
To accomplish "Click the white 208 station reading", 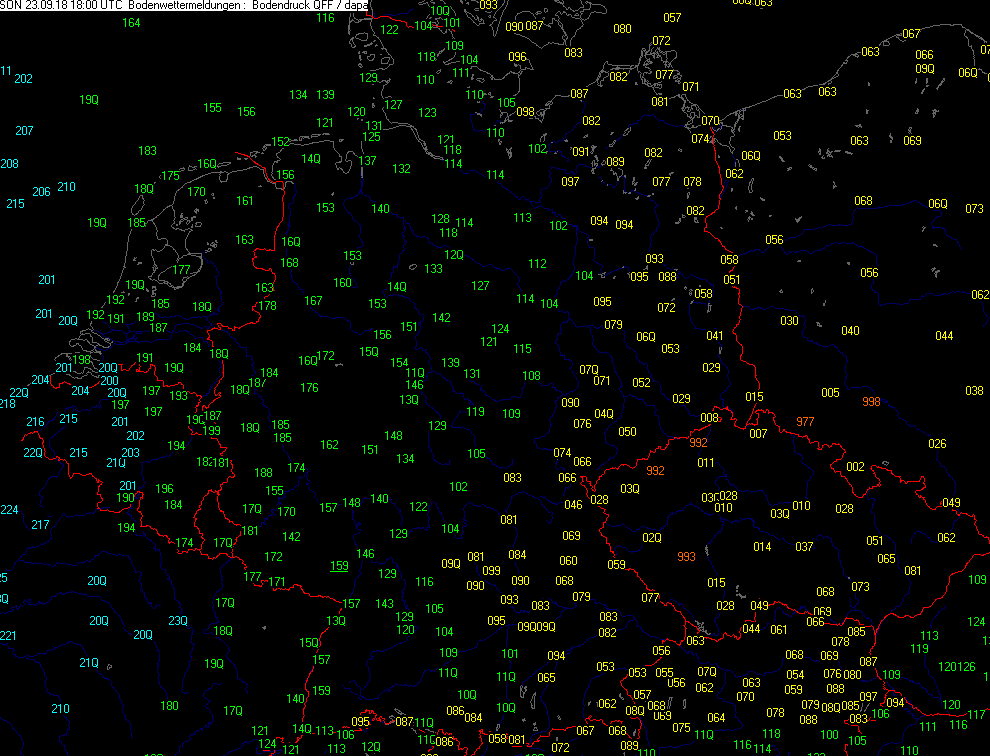I will (9, 163).
